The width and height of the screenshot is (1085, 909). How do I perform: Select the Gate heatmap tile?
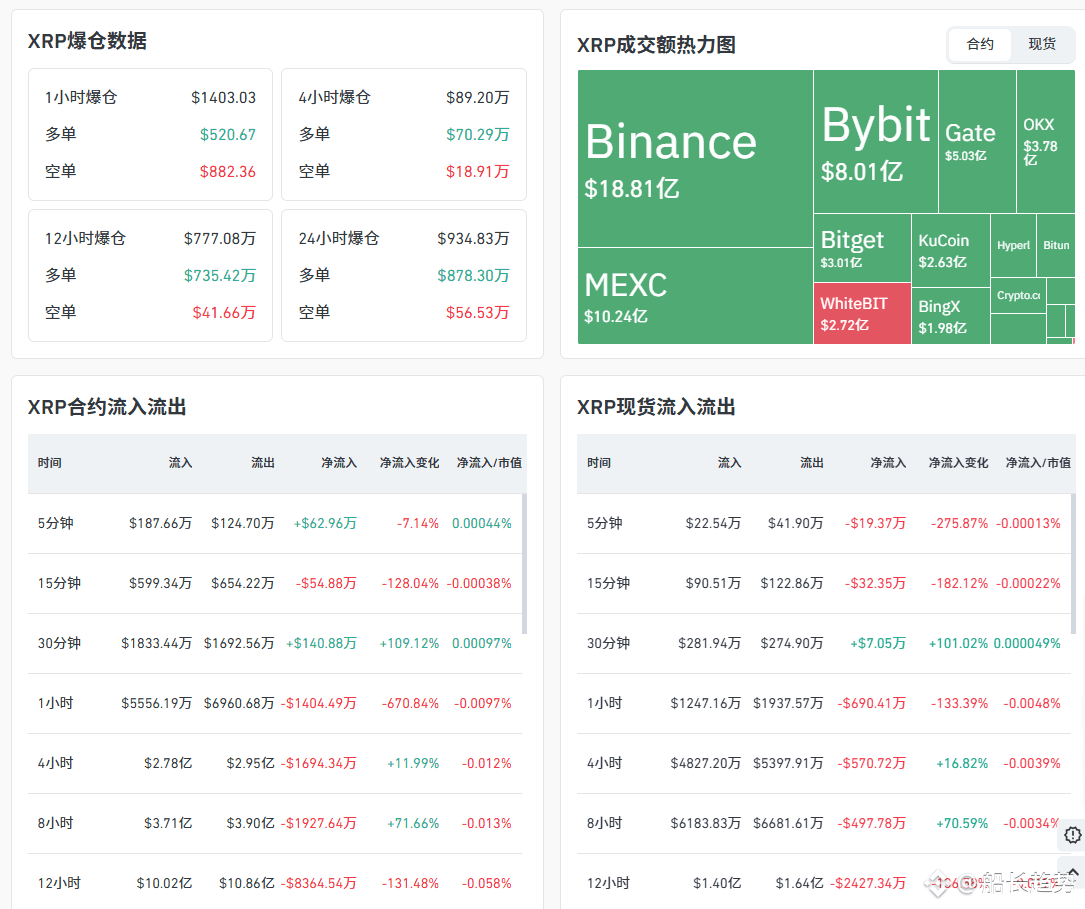(977, 141)
